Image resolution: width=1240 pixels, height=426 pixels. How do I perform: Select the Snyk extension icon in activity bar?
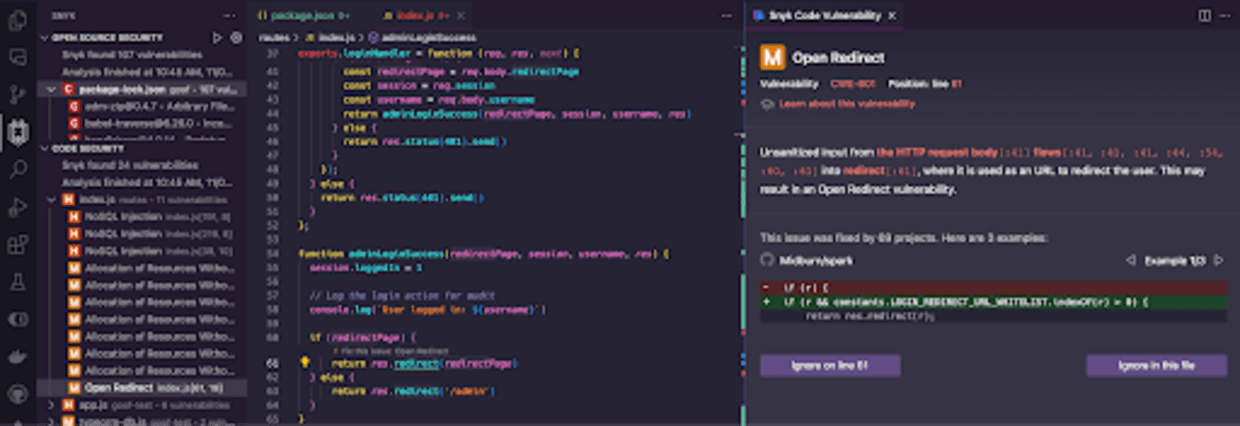point(16,131)
